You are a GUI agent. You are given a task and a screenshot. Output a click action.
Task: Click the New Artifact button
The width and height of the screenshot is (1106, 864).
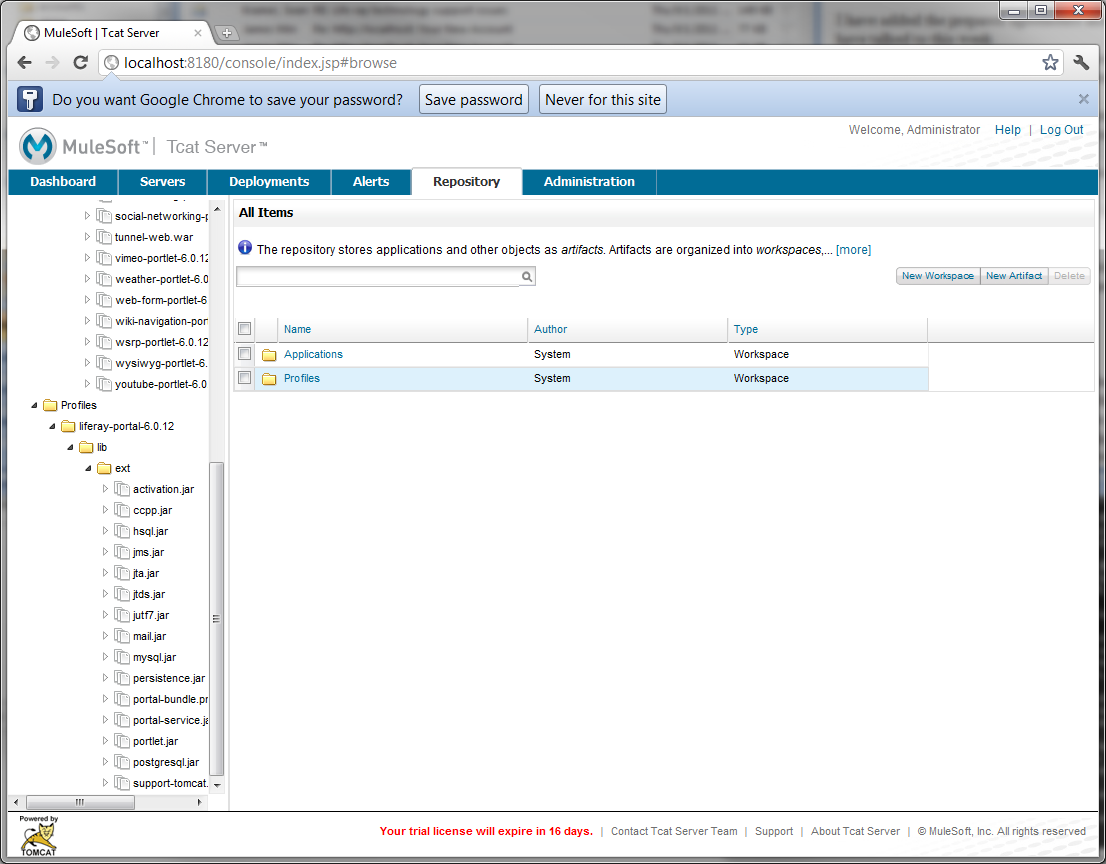(1014, 276)
